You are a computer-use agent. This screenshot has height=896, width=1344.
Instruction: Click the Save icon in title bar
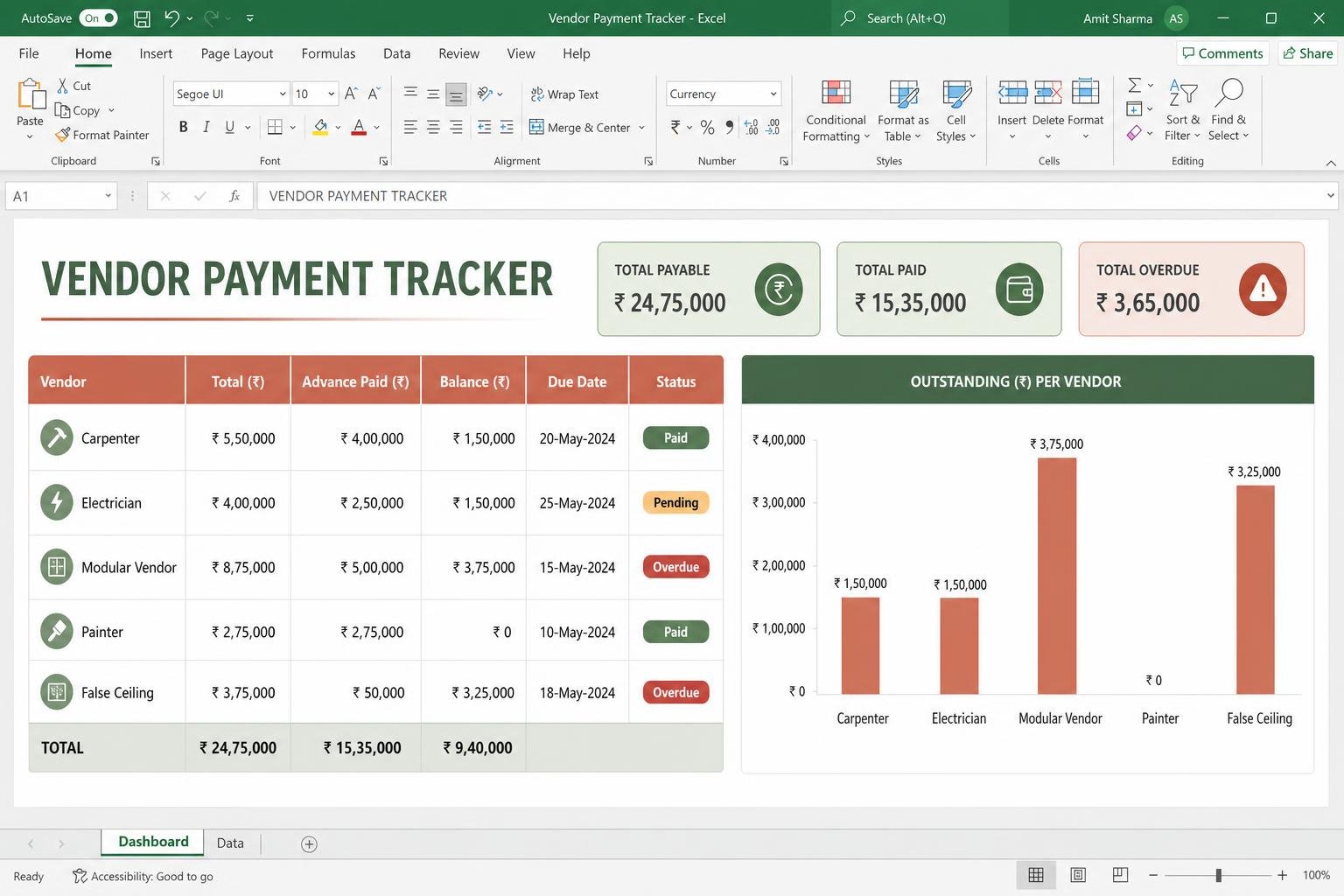point(142,17)
